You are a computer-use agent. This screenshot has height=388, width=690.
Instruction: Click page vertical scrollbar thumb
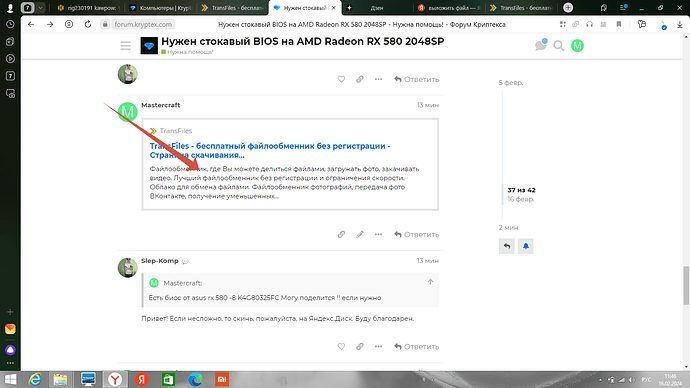(x=686, y=285)
